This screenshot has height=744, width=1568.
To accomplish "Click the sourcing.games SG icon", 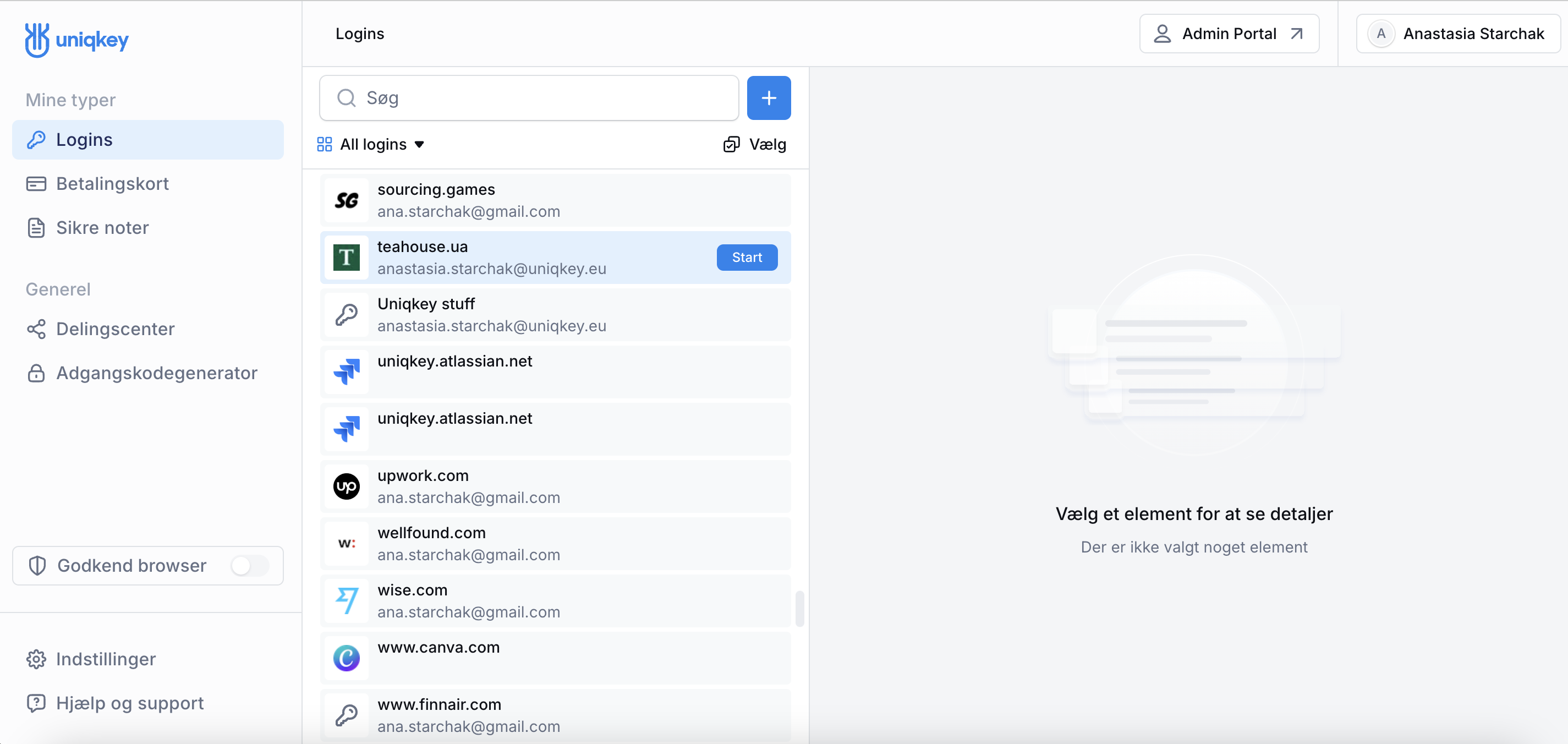I will (x=347, y=200).
